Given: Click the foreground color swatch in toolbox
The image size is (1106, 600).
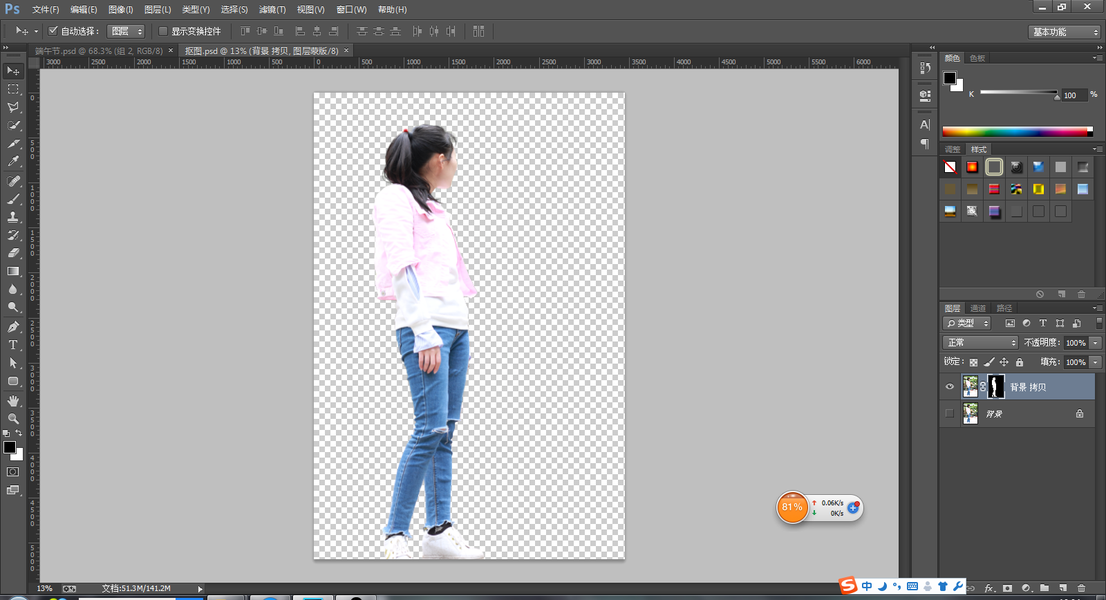Looking at the screenshot, I should click(x=9, y=448).
